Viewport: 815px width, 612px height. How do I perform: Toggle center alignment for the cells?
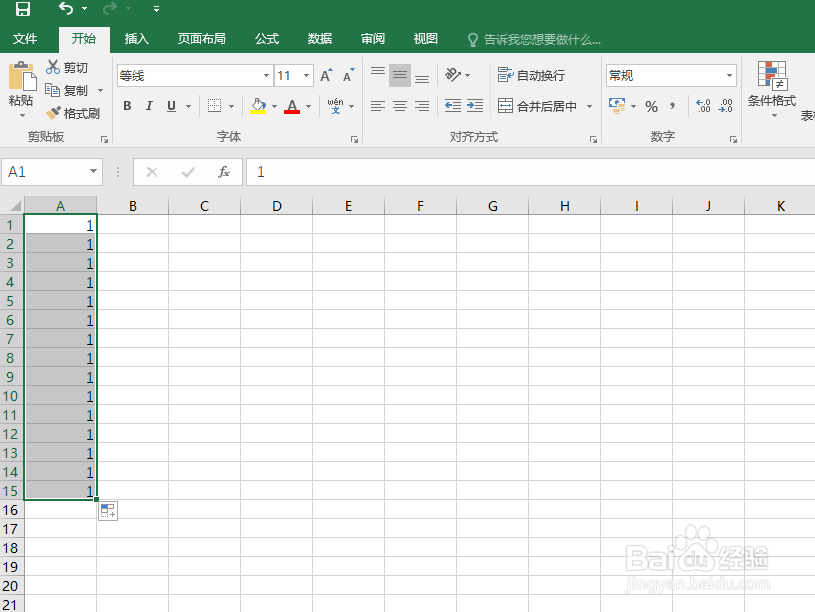[x=400, y=105]
